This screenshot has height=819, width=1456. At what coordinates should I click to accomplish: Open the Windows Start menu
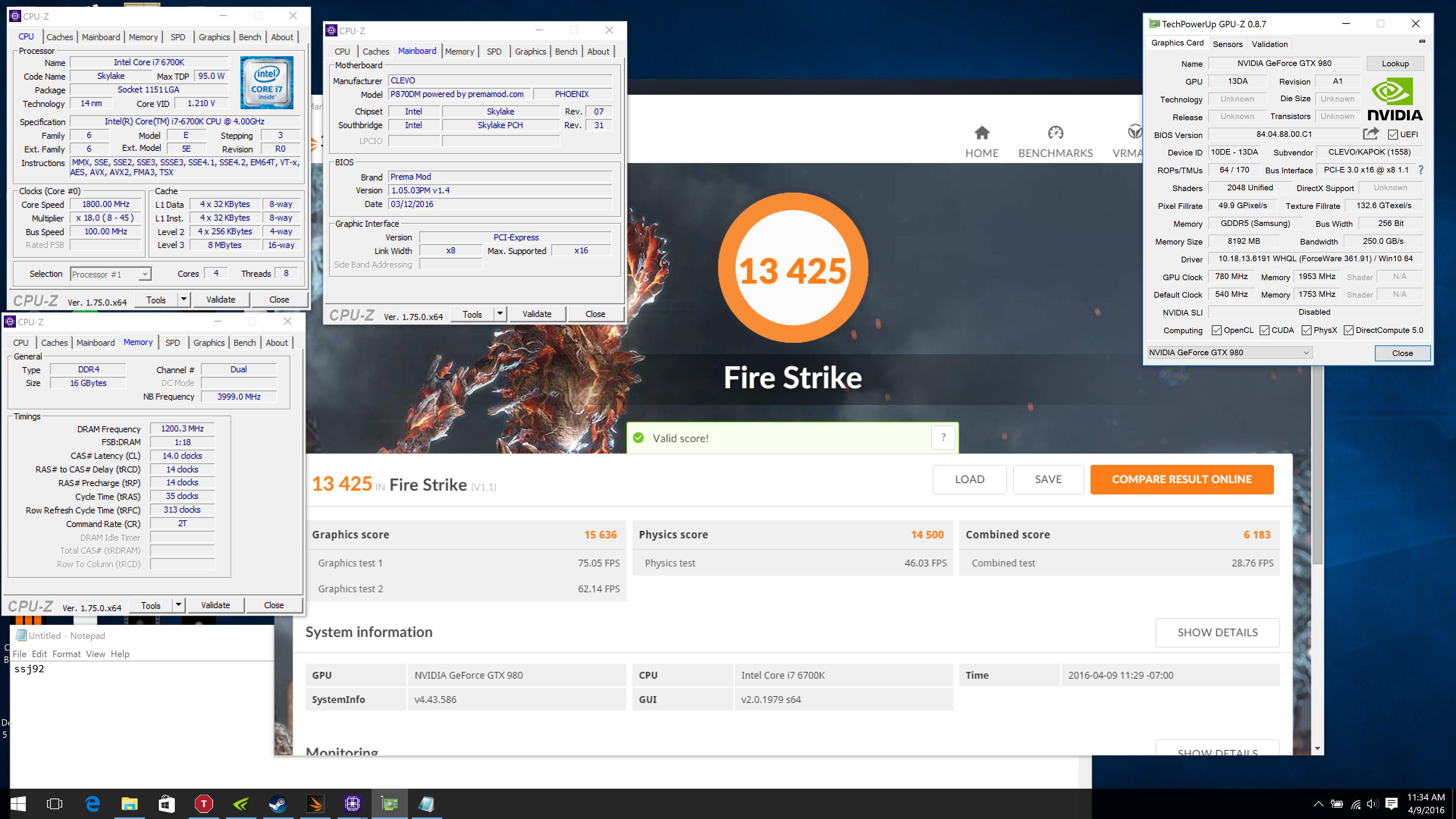[18, 804]
